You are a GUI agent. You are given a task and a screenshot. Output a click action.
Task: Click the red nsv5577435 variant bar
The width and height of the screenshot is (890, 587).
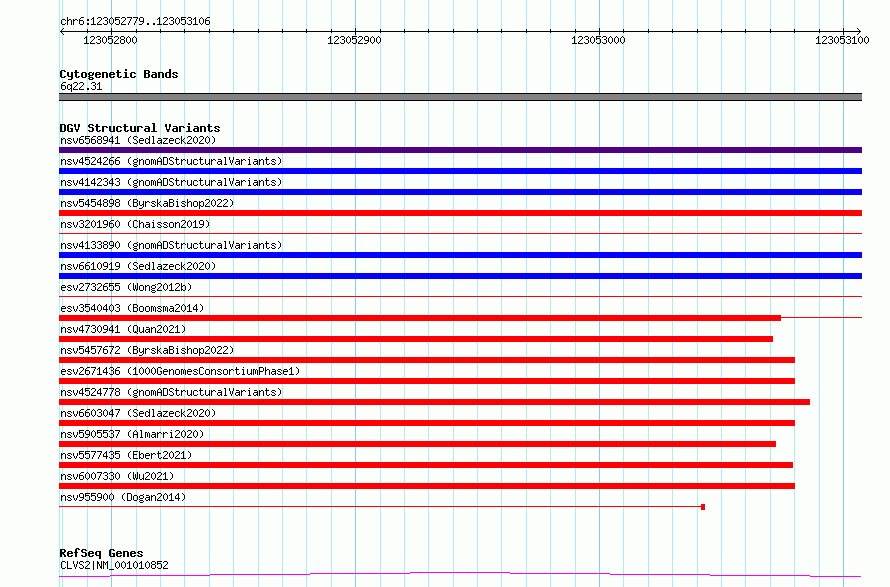click(x=426, y=465)
